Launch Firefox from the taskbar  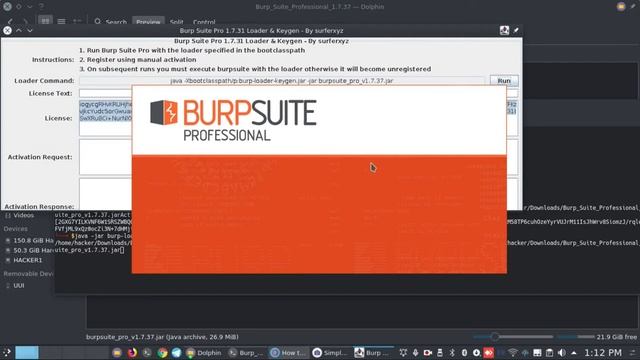(x=132, y=352)
